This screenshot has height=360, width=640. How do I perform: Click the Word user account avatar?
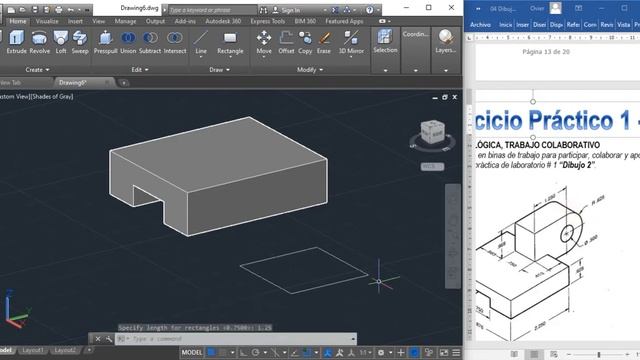556,8
